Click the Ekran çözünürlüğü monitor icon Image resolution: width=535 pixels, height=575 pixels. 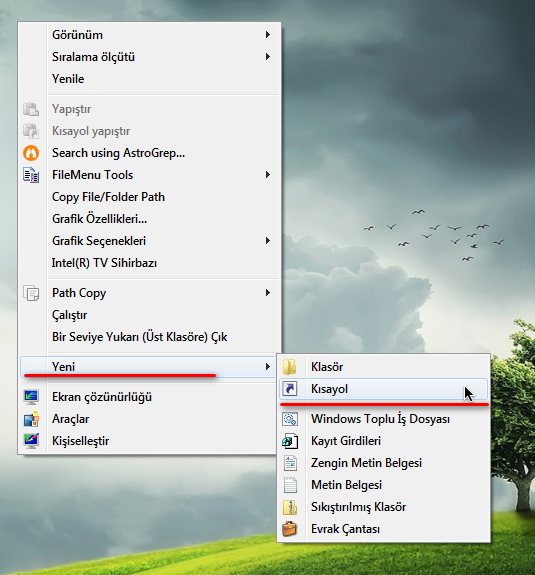[x=31, y=397]
